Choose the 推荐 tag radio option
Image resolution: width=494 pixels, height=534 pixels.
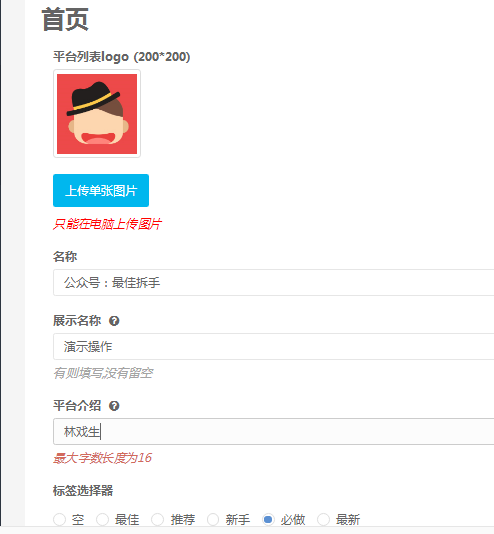pyautogui.click(x=158, y=520)
